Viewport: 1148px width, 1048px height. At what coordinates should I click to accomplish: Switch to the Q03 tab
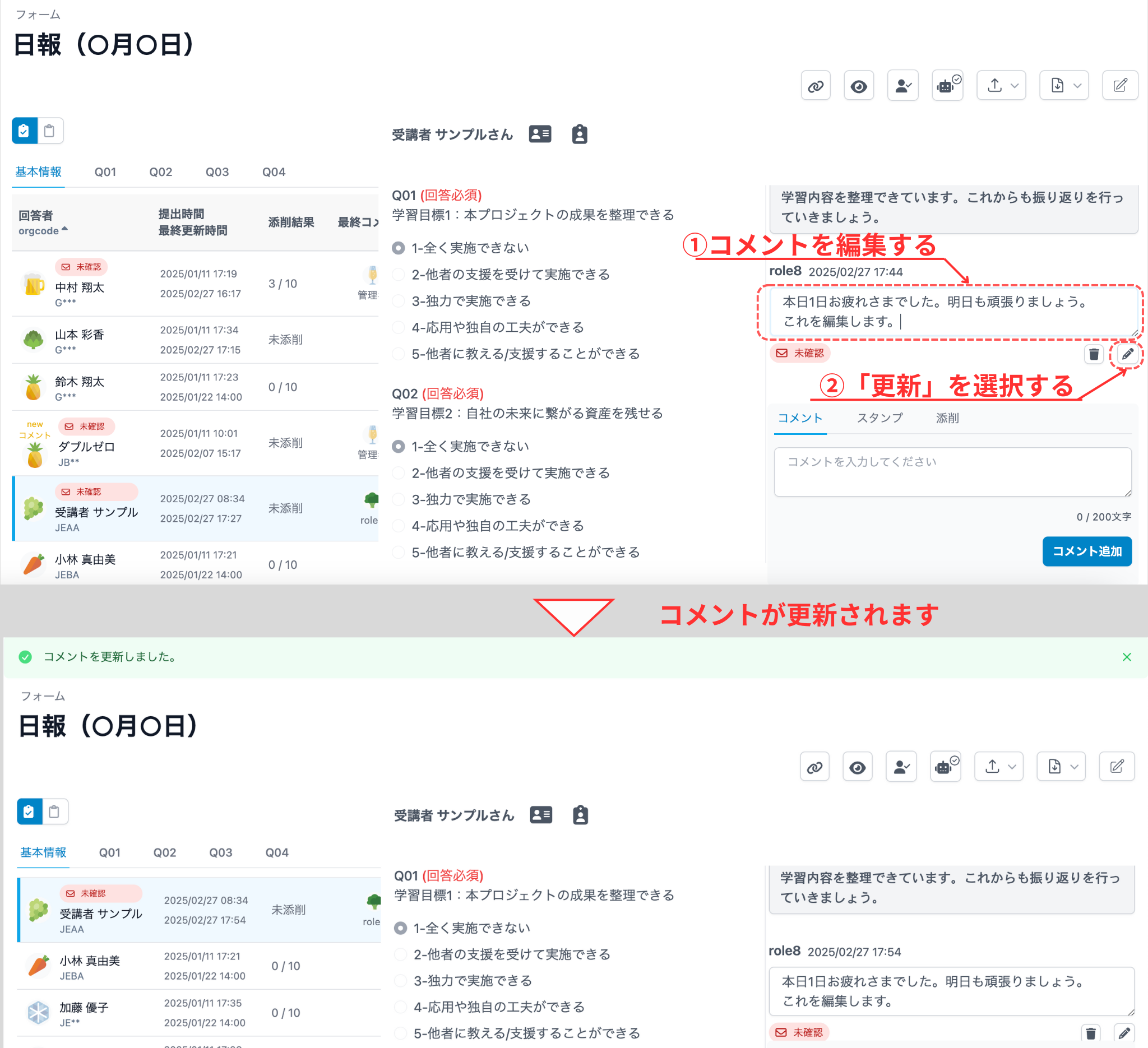click(x=217, y=171)
